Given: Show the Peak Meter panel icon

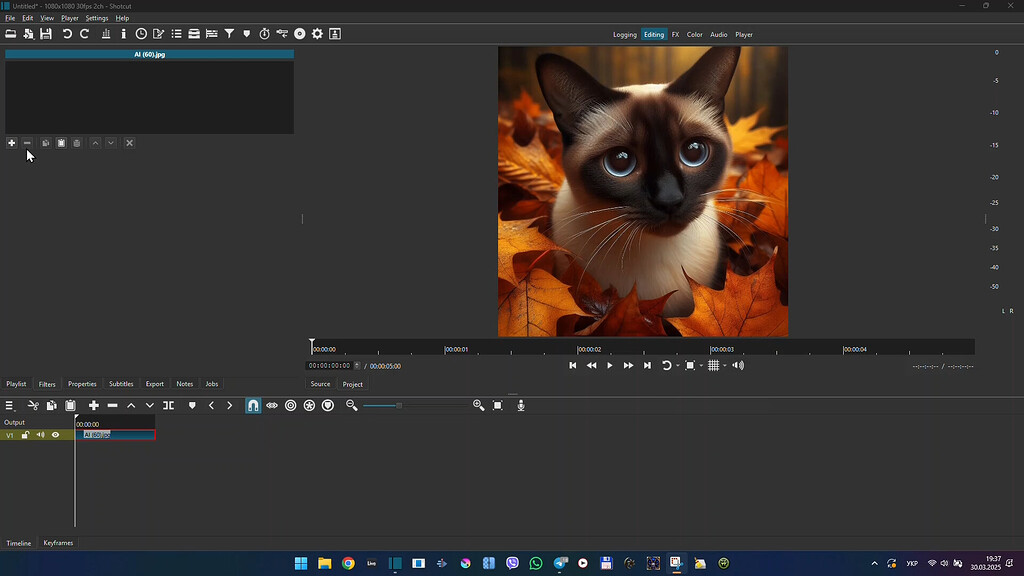Looking at the screenshot, I should point(106,34).
